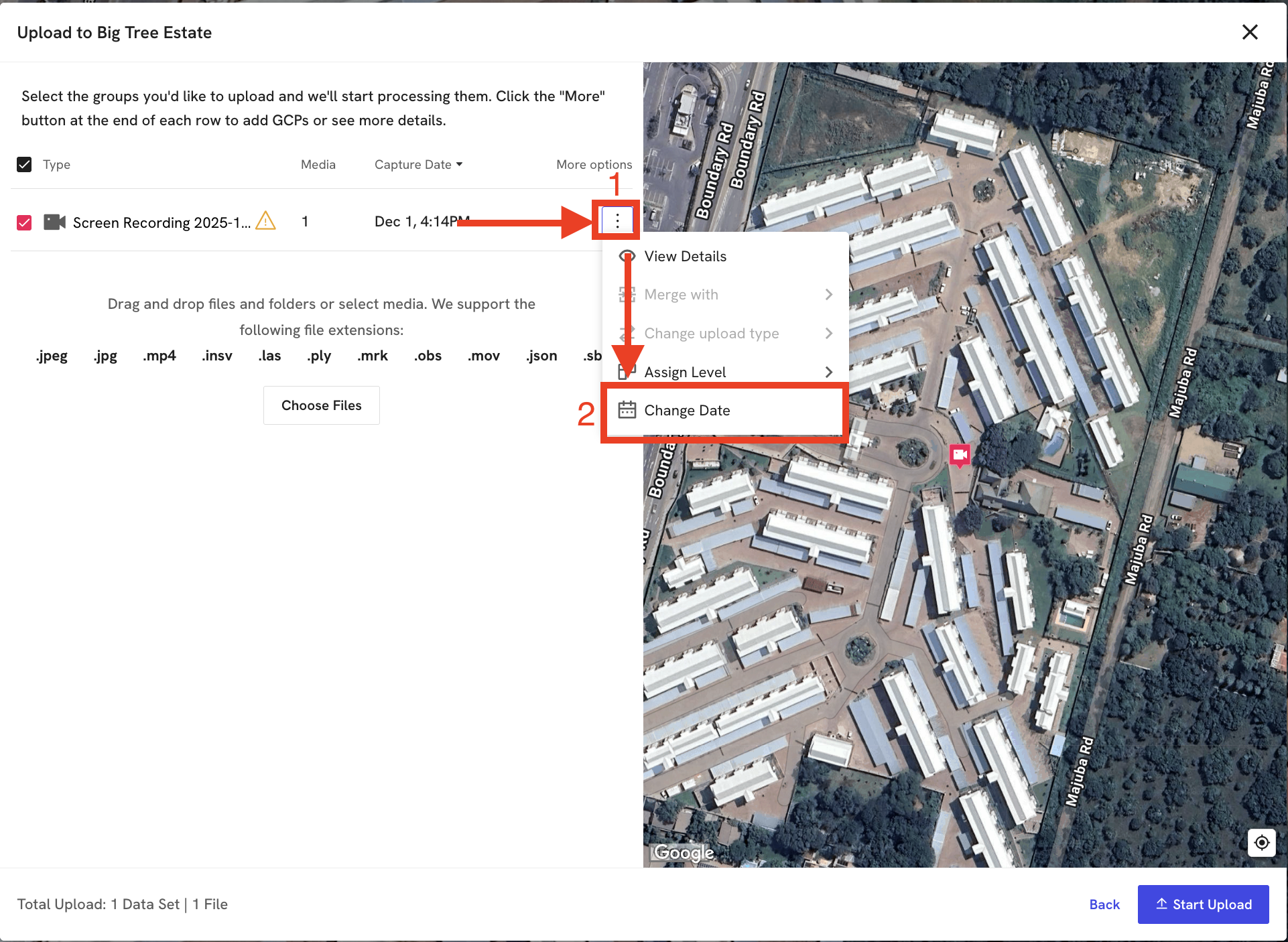The image size is (1288, 942).
Task: Click the warning triangle beside Screen Recording
Action: click(x=265, y=221)
